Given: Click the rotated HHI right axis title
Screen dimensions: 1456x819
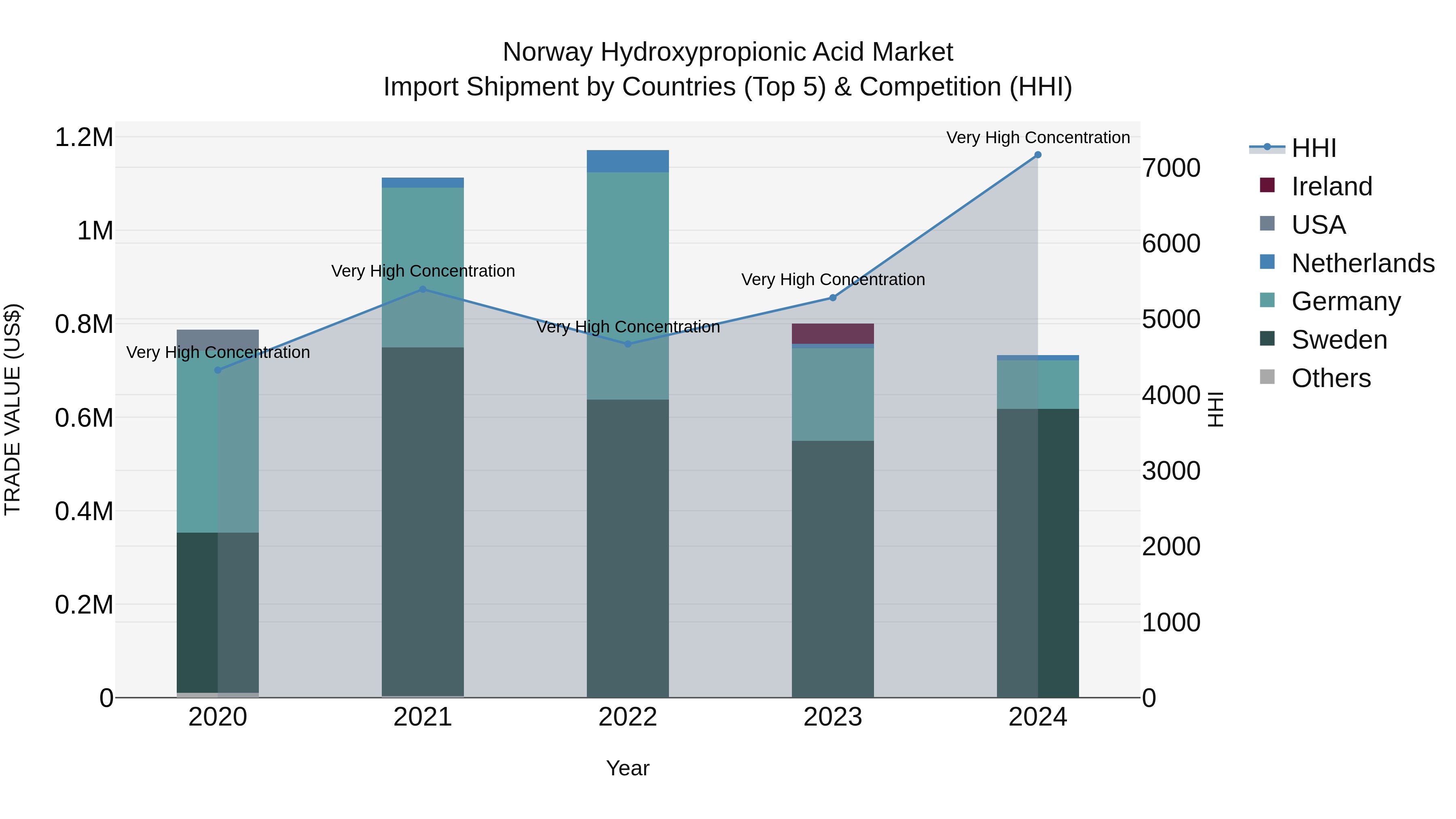Looking at the screenshot, I should coord(1215,409).
